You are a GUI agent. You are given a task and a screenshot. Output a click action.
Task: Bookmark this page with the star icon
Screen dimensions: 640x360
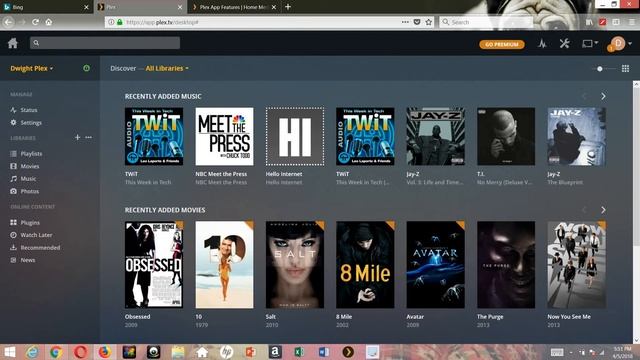click(x=429, y=22)
